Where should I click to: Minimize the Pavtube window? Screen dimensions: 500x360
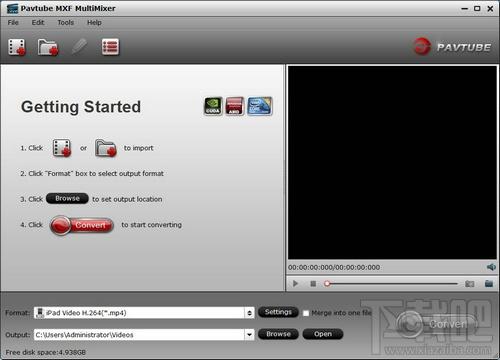click(x=465, y=9)
